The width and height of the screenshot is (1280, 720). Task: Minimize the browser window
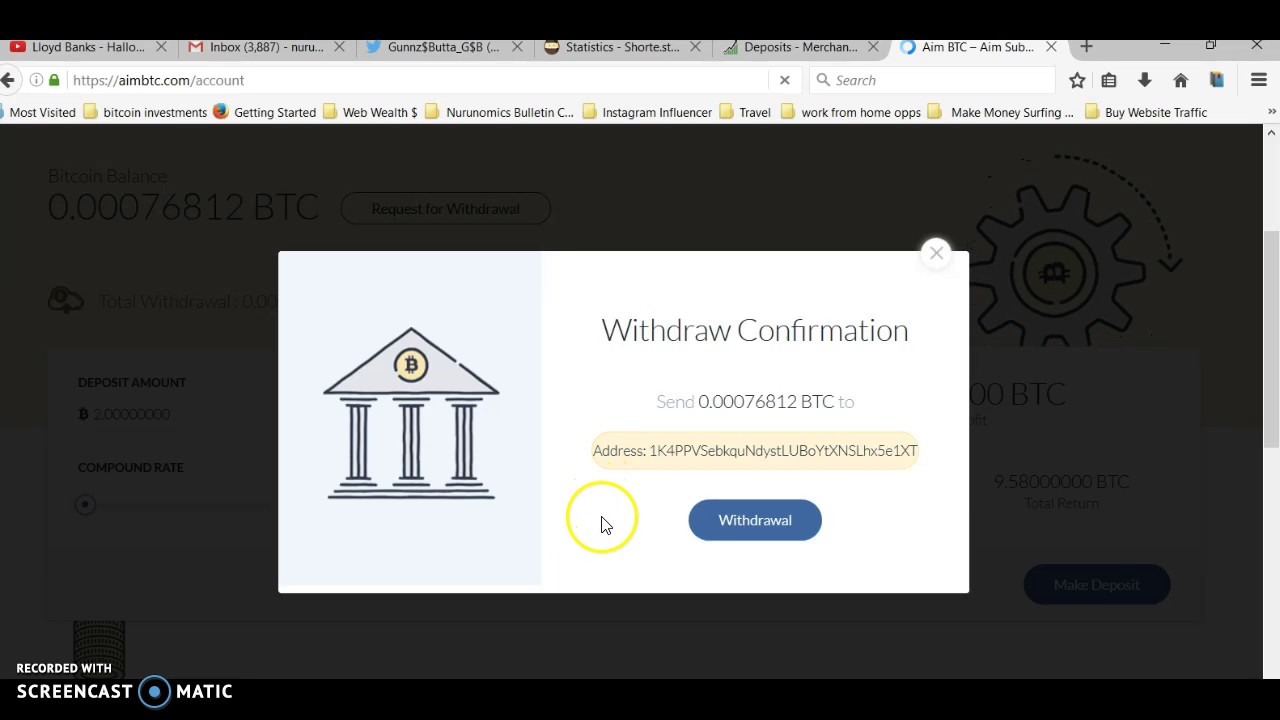[x=1165, y=46]
